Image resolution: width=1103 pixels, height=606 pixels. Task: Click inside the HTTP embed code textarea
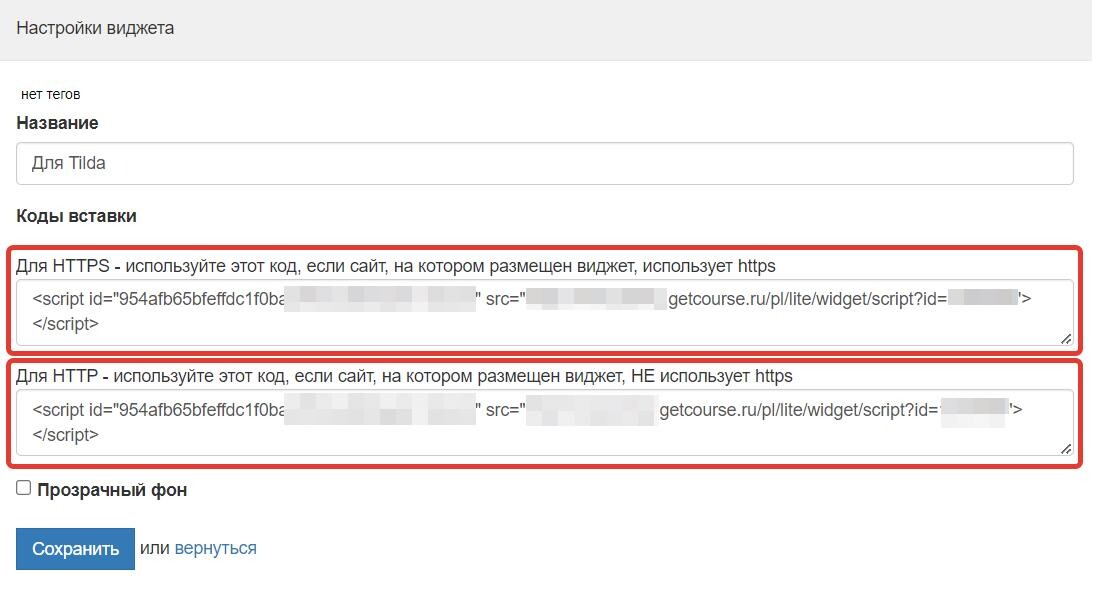[x=544, y=422]
